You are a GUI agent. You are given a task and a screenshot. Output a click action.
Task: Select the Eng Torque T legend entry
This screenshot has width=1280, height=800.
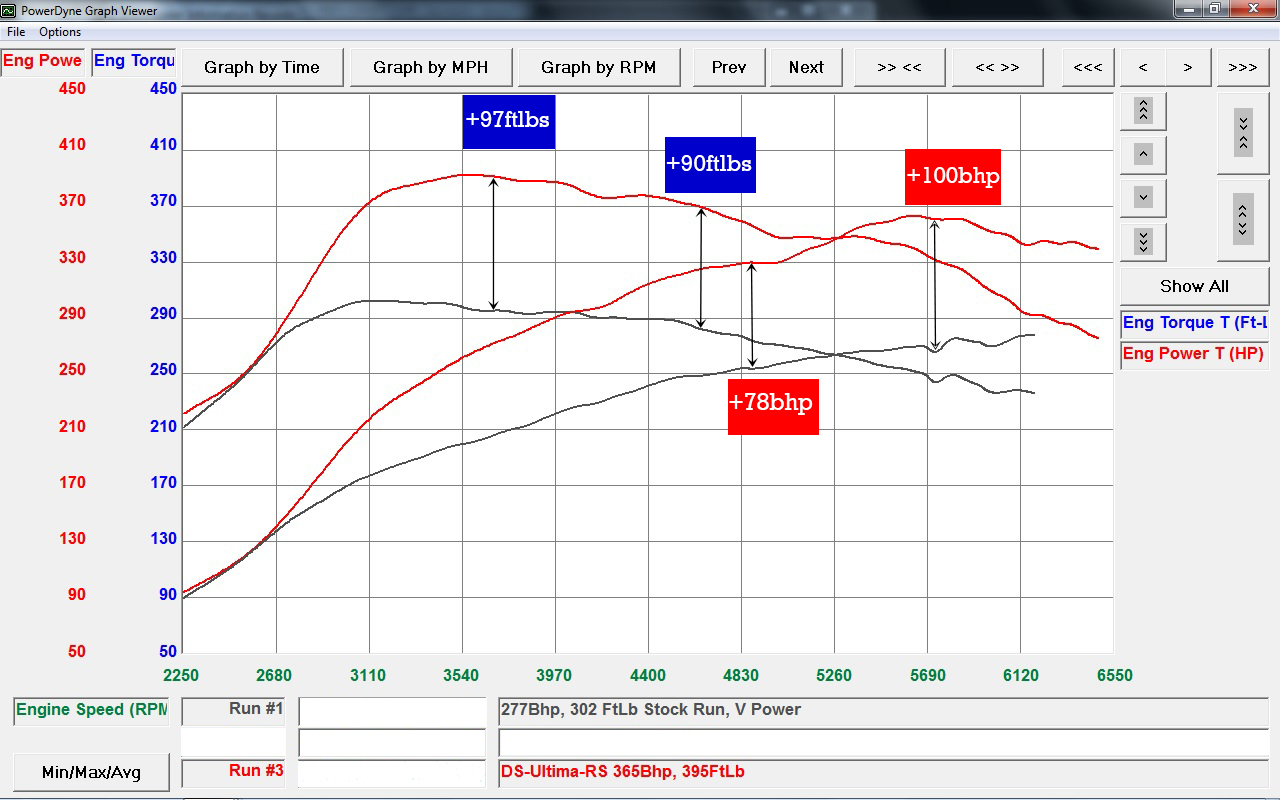tap(1194, 323)
